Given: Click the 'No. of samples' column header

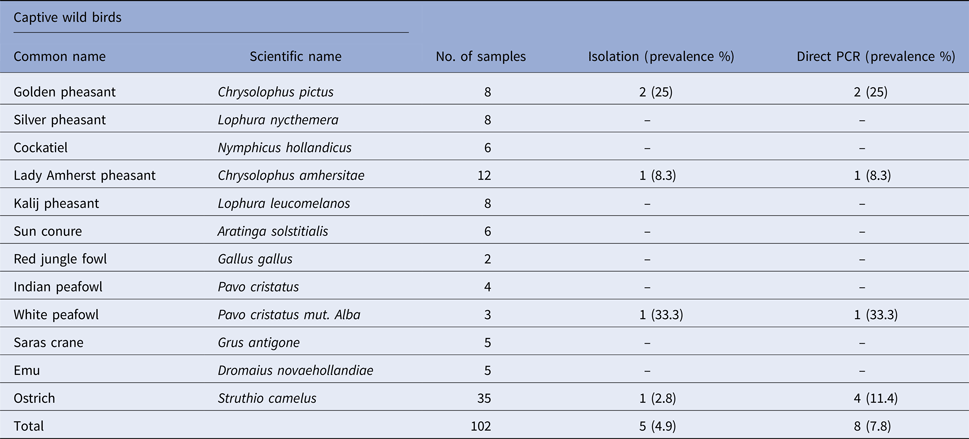Looking at the screenshot, I should click(x=481, y=57).
